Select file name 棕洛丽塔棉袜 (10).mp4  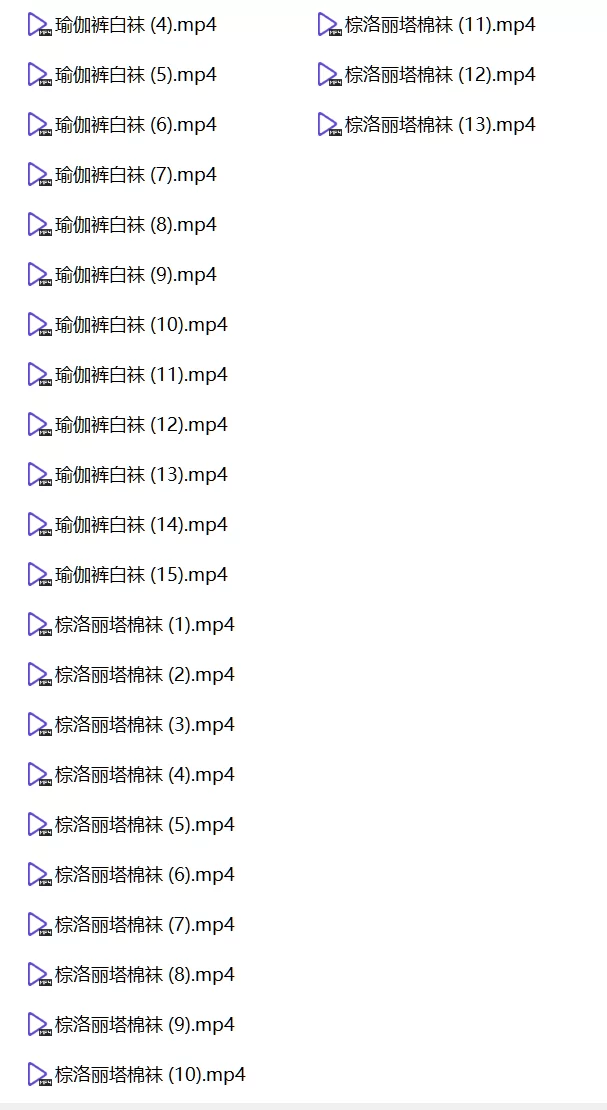coord(151,1075)
